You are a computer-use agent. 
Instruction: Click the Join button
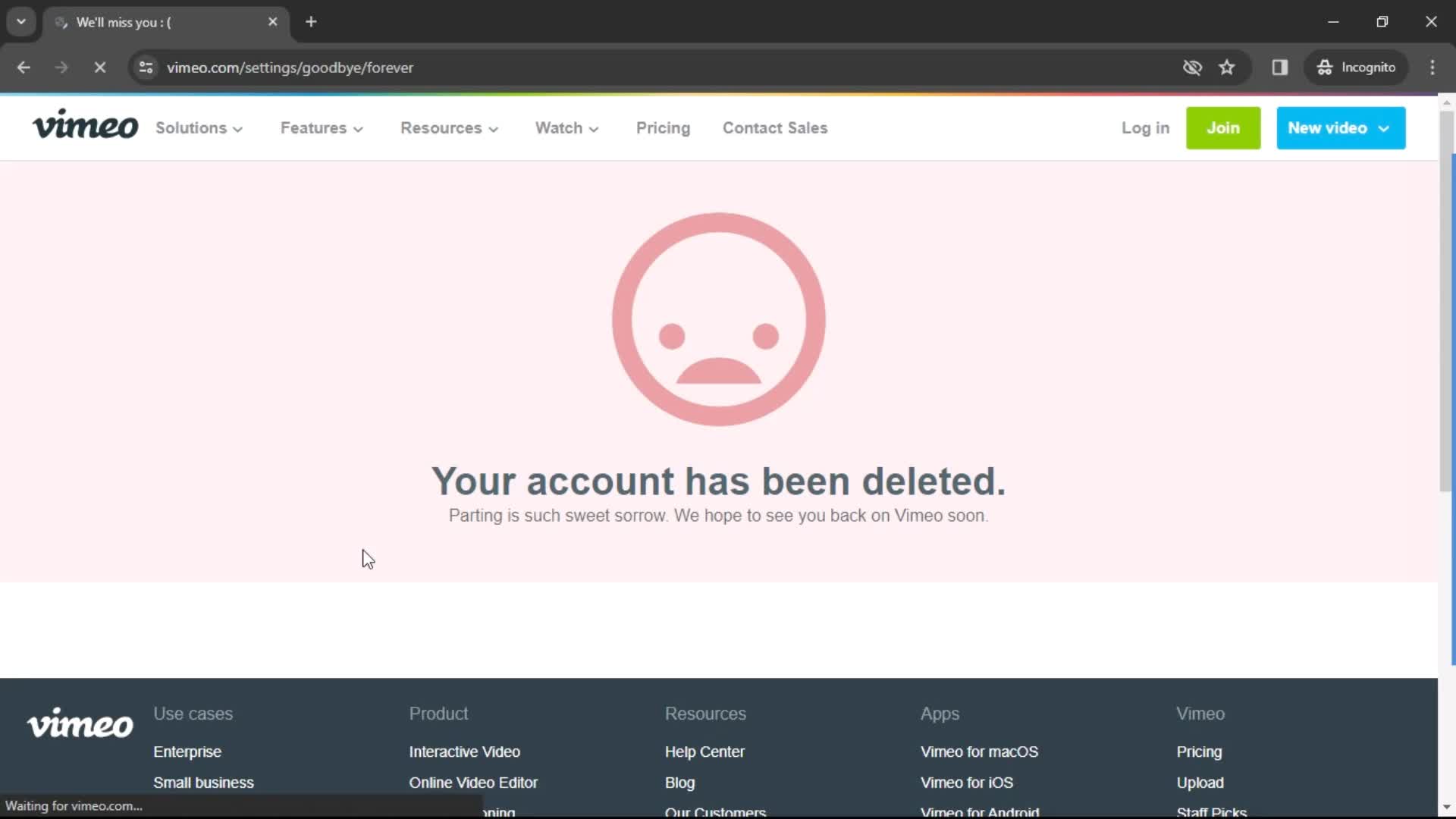coord(1223,128)
